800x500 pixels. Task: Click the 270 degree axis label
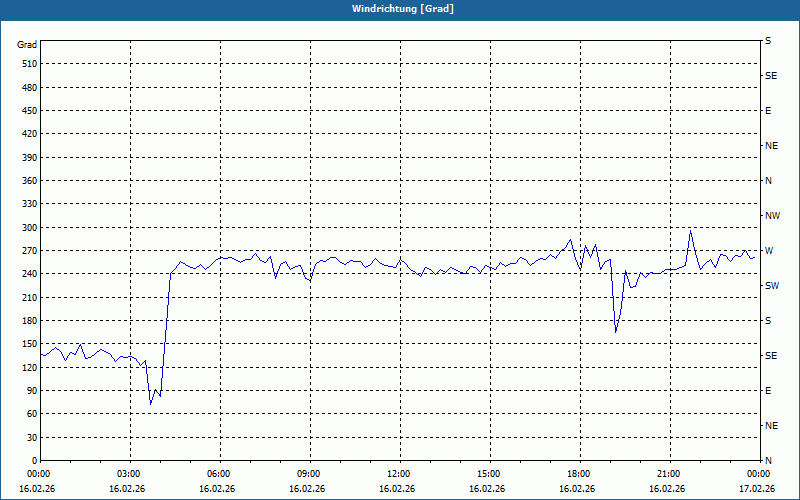point(30,251)
